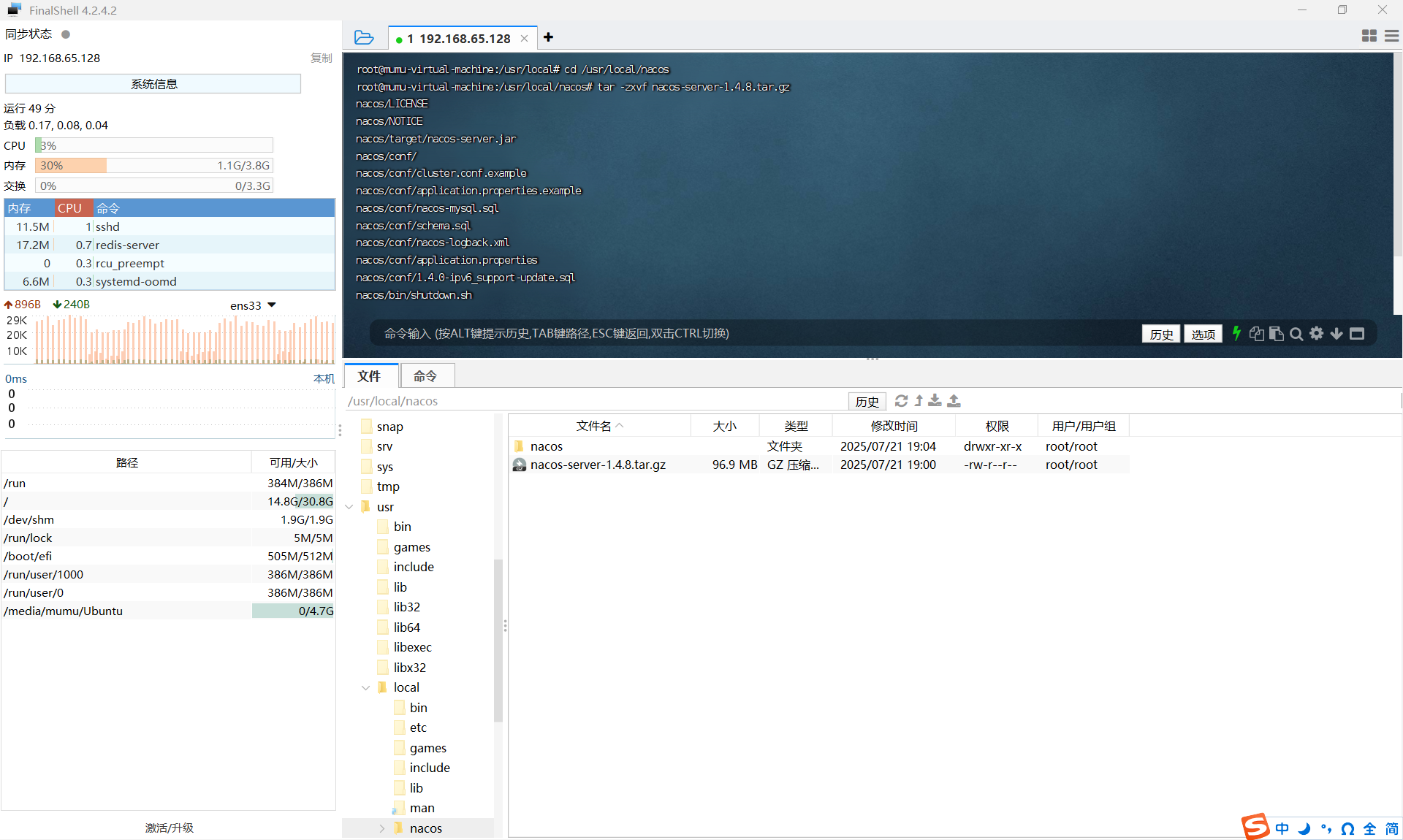Collapse the usr folder tree node
The image size is (1403, 840).
pos(349,507)
